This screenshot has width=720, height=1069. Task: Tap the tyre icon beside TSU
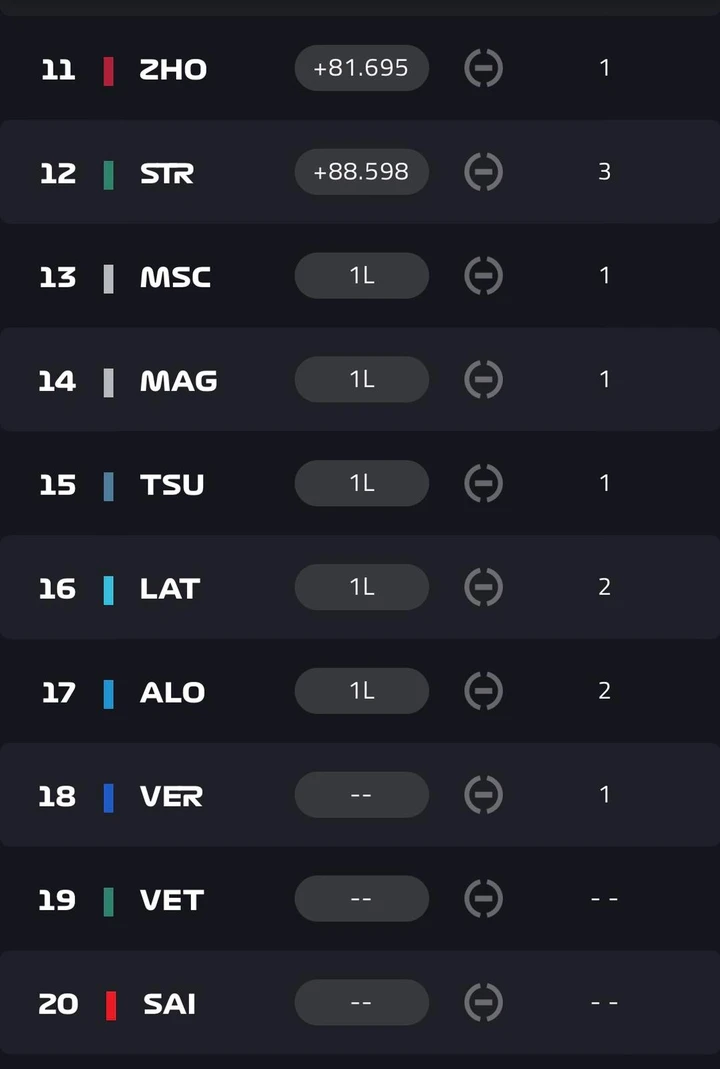(x=483, y=483)
